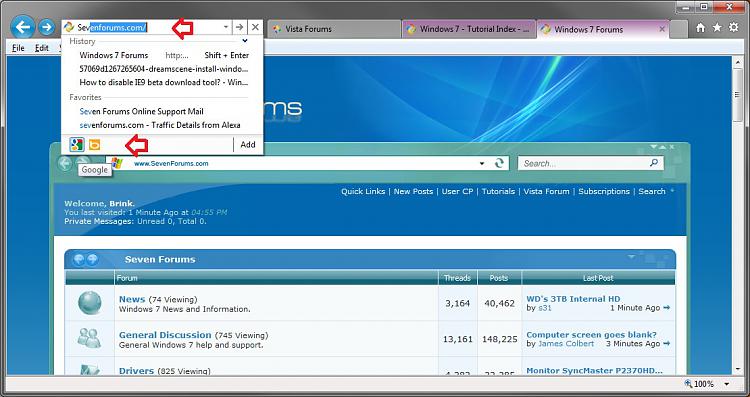Screen dimensions: 750x397
Task: Expand the History section chevron
Action: (x=245, y=41)
